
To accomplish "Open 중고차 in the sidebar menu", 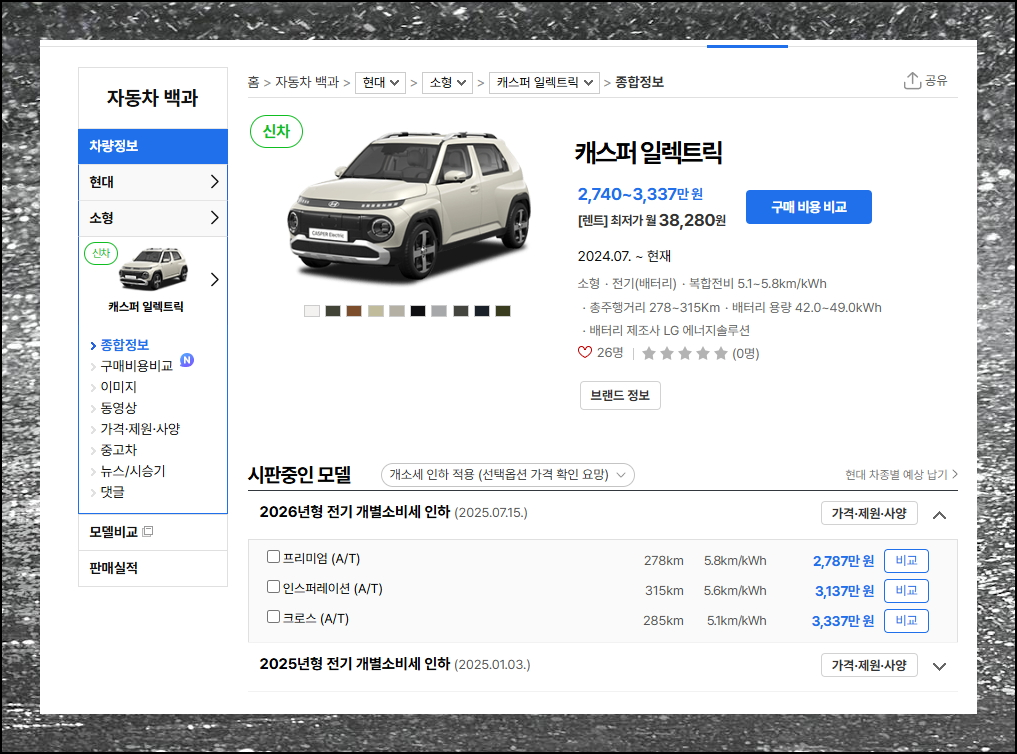I will 118,450.
